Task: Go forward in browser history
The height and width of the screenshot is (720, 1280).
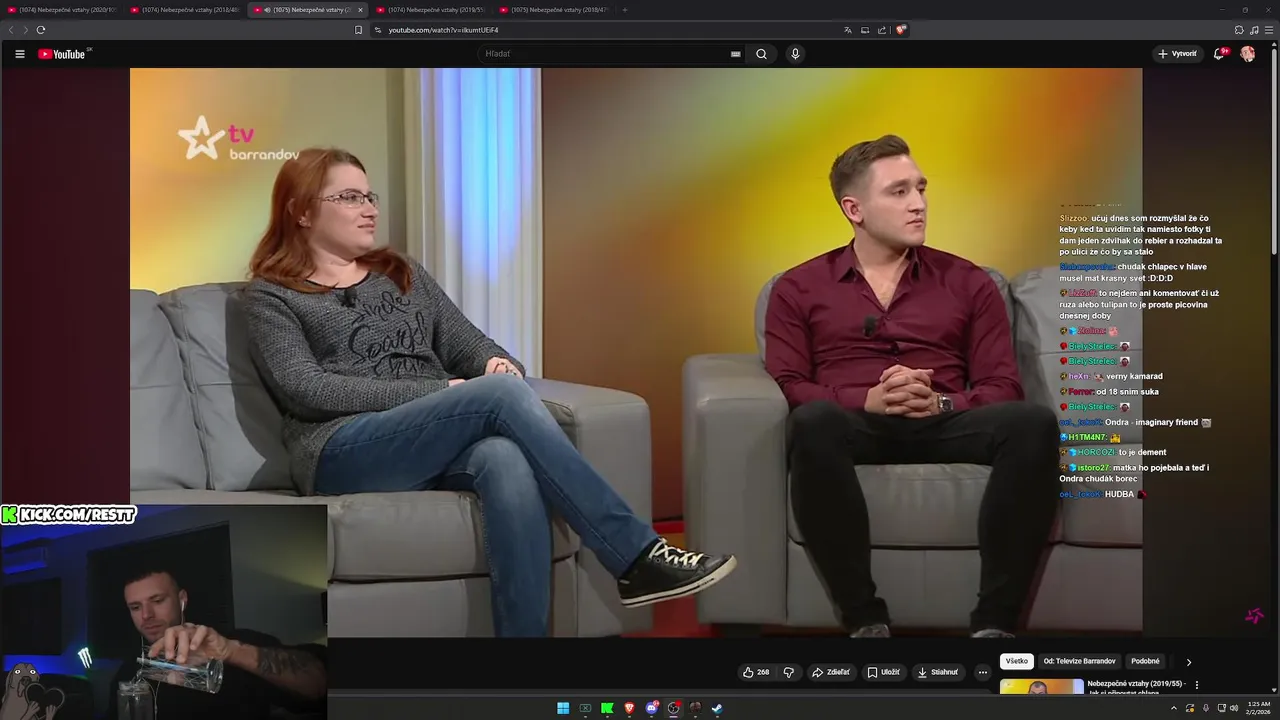Action: 26,30
